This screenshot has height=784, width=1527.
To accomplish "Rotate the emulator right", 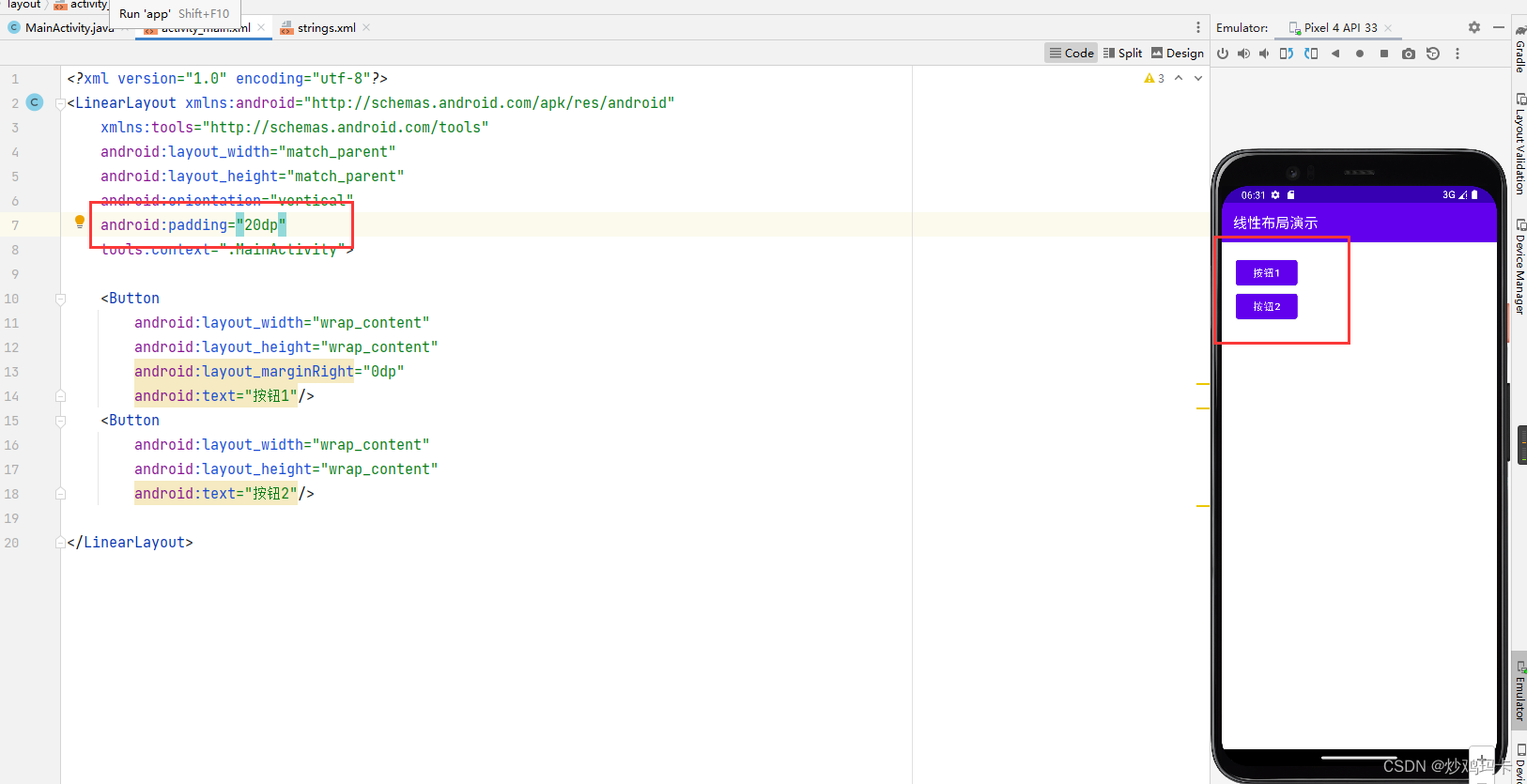I will 1311,54.
